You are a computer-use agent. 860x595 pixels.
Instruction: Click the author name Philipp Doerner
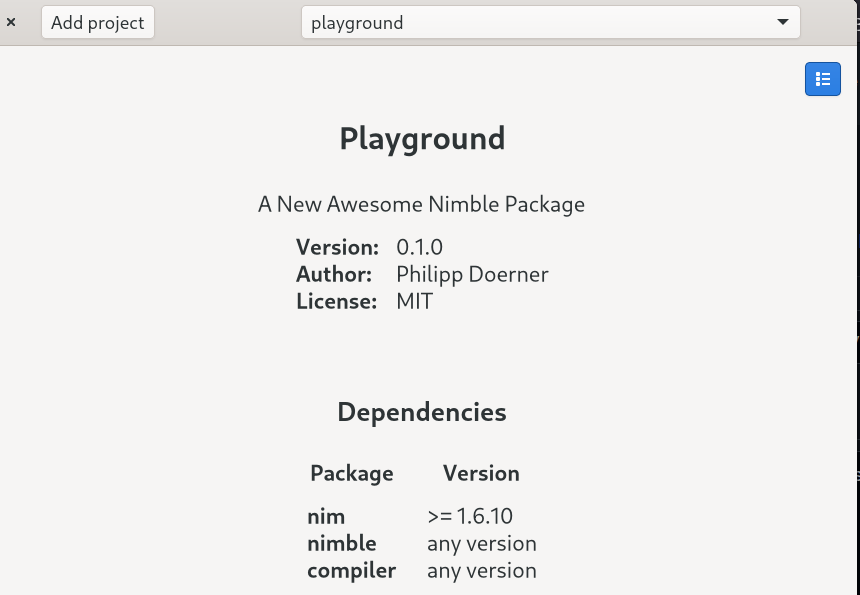[472, 275]
